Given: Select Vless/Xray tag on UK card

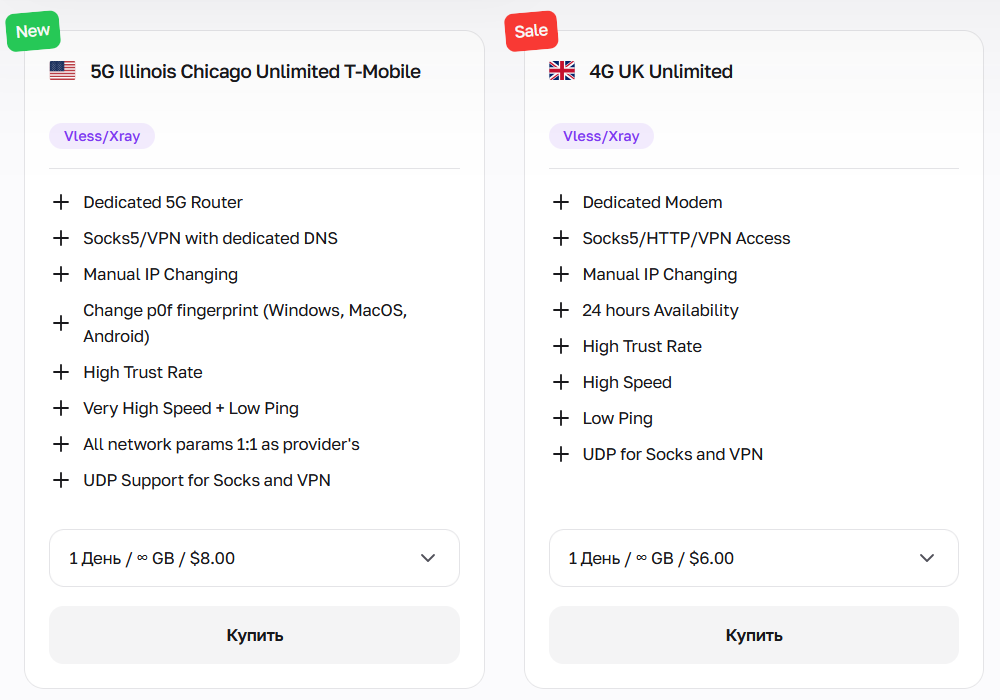Looking at the screenshot, I should click(x=601, y=136).
